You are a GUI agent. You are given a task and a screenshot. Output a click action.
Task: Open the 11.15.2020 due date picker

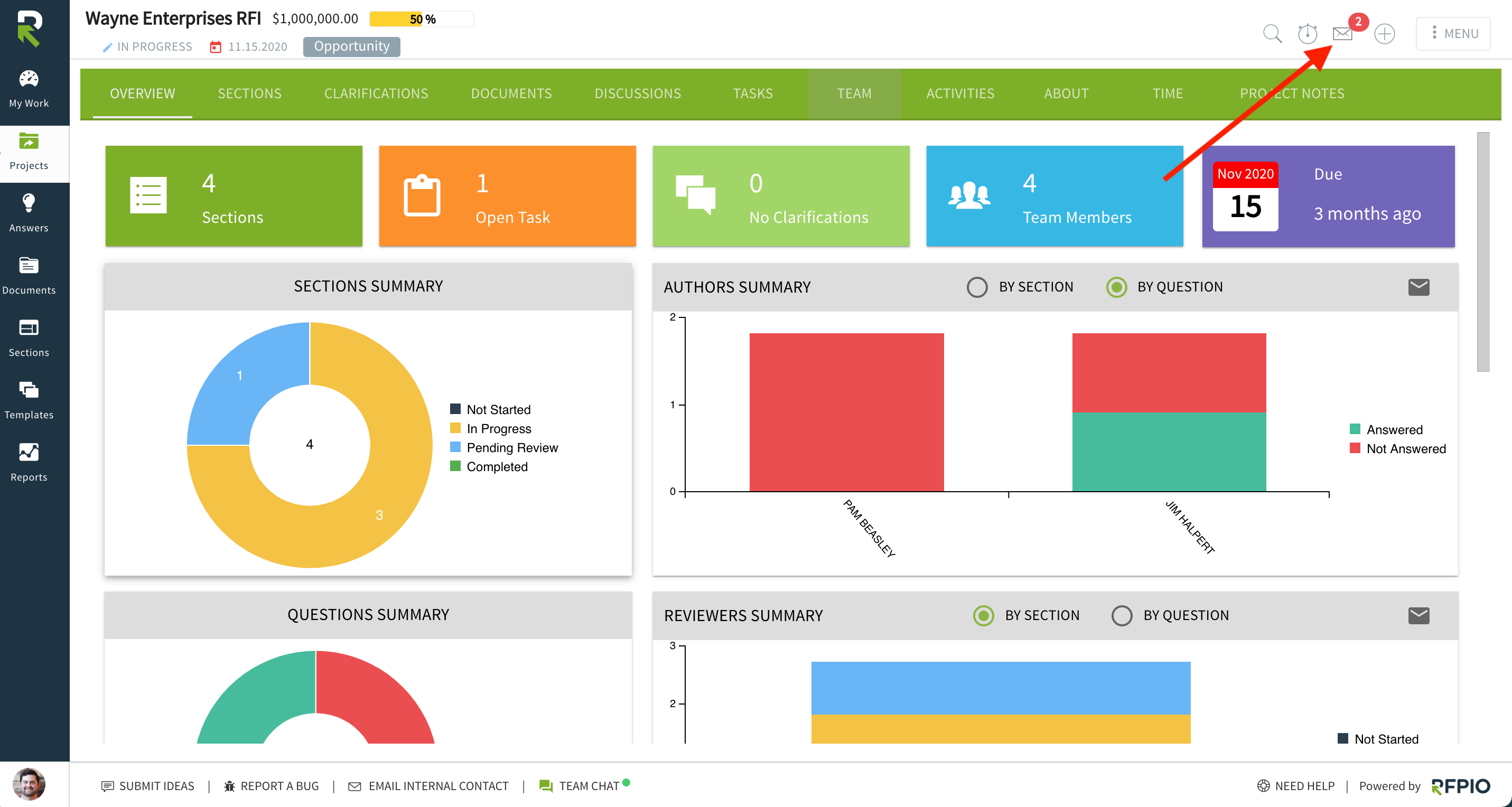point(249,46)
